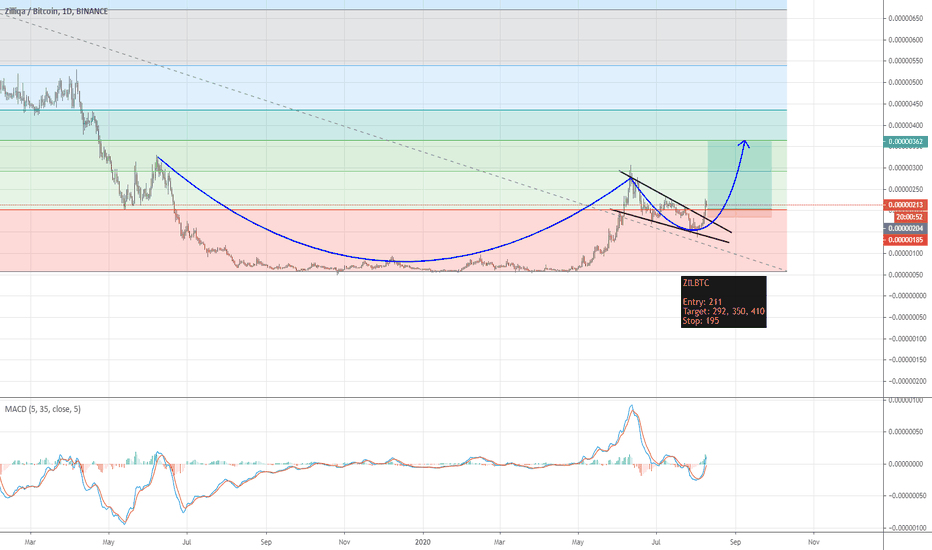
Task: Click the Zilliqa / Bitcoin, 1D, BINANCE chart title
Action: click(56, 11)
